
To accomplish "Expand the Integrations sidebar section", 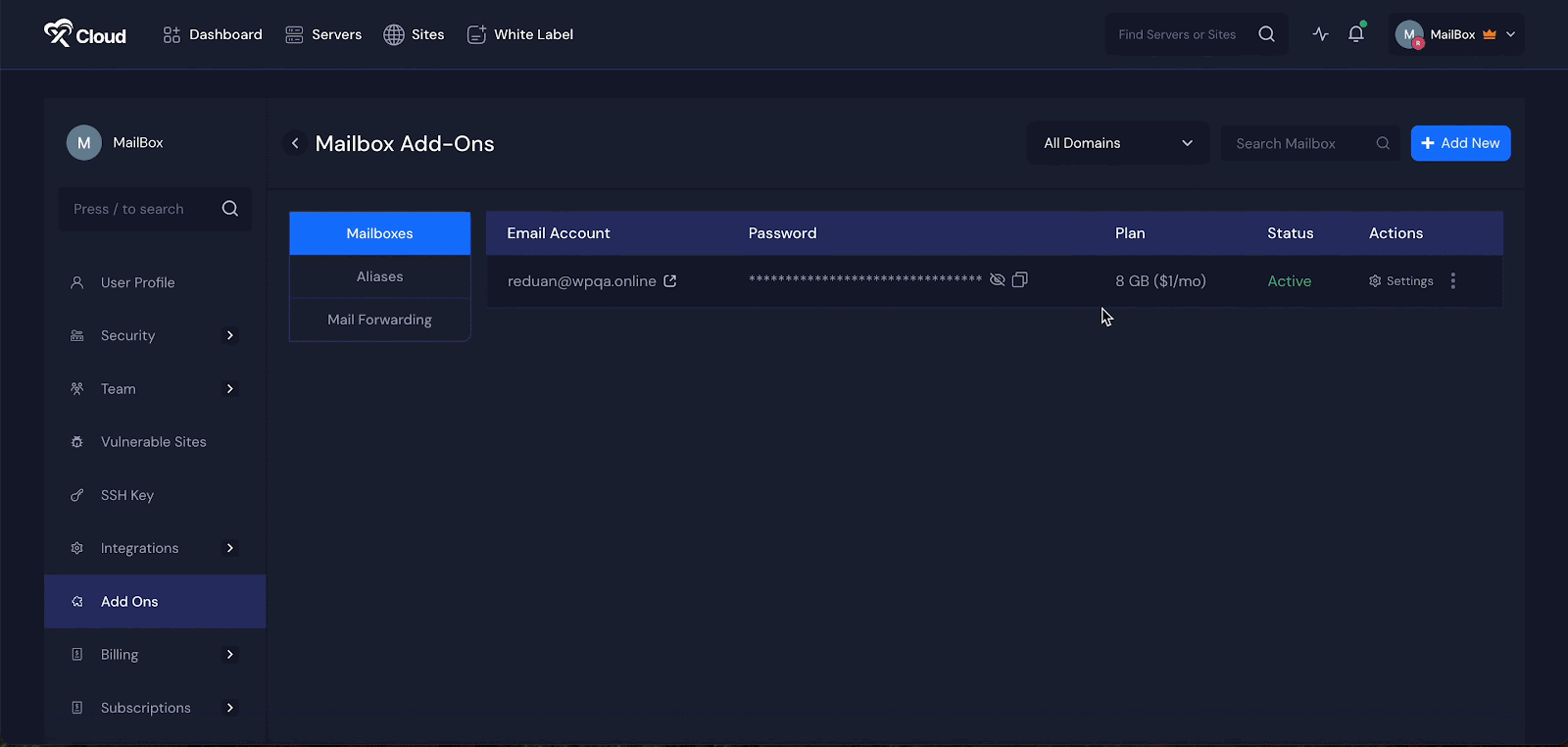I will tap(230, 548).
